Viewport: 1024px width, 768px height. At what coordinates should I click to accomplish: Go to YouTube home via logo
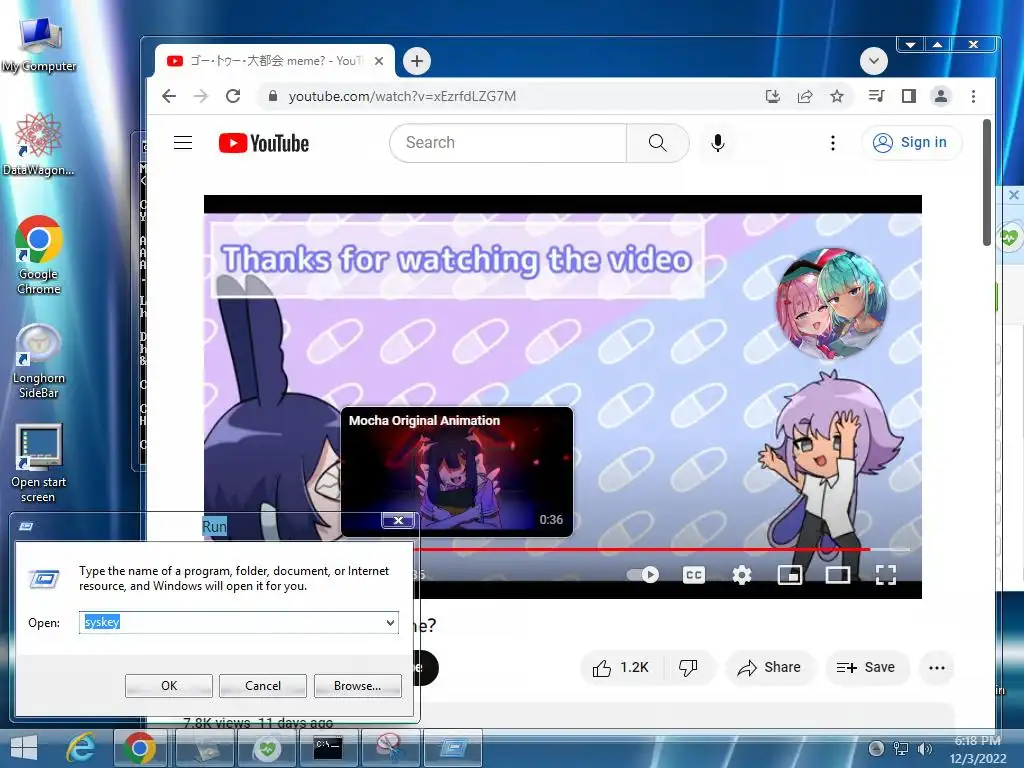[264, 143]
